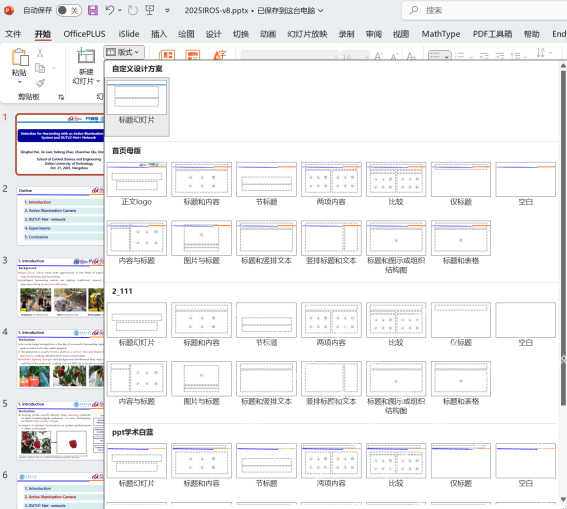The height and width of the screenshot is (509, 567).
Task: Click the Save icon in title bar
Action: pos(93,10)
